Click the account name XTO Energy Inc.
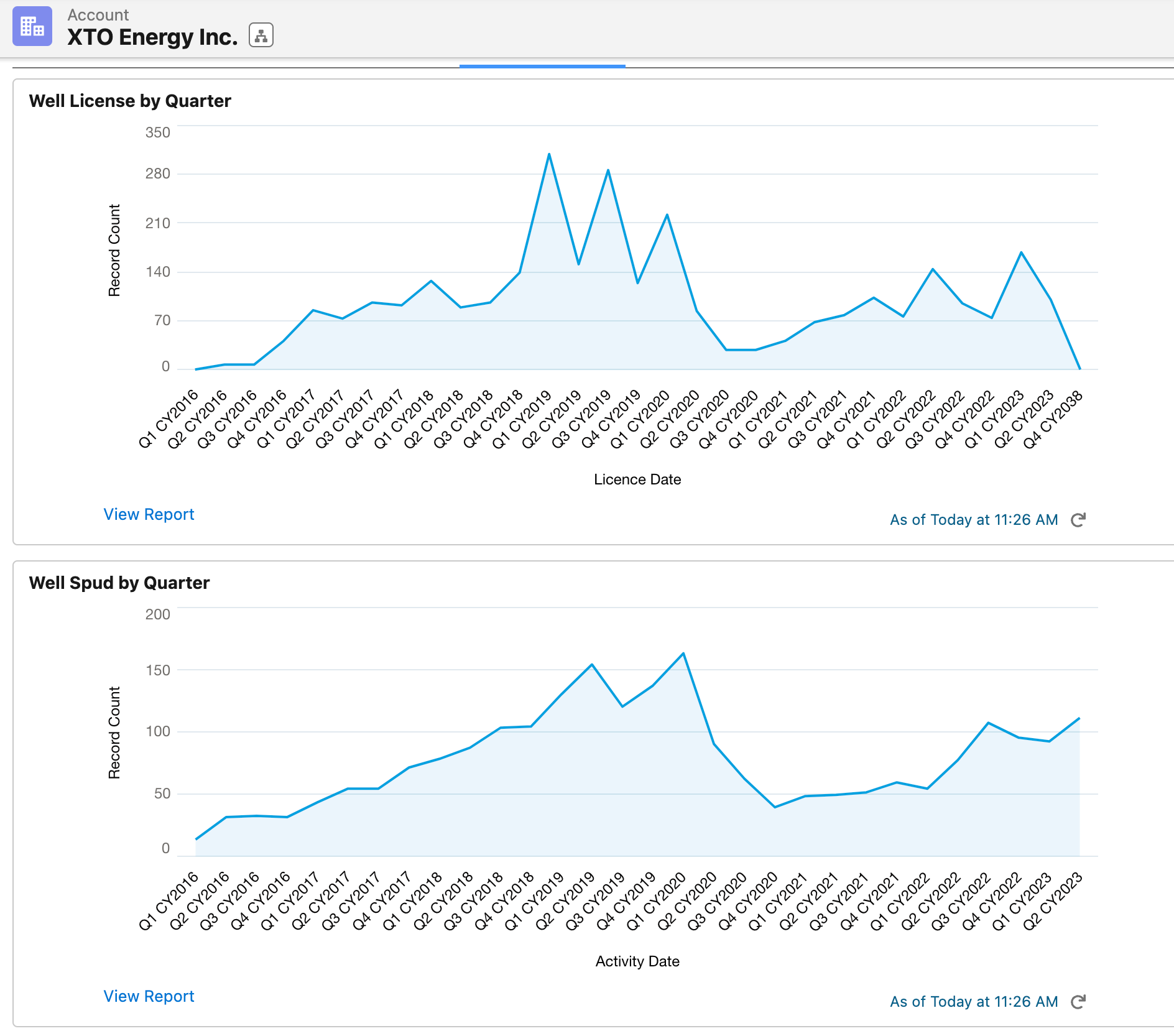1174x1036 pixels. [x=152, y=36]
